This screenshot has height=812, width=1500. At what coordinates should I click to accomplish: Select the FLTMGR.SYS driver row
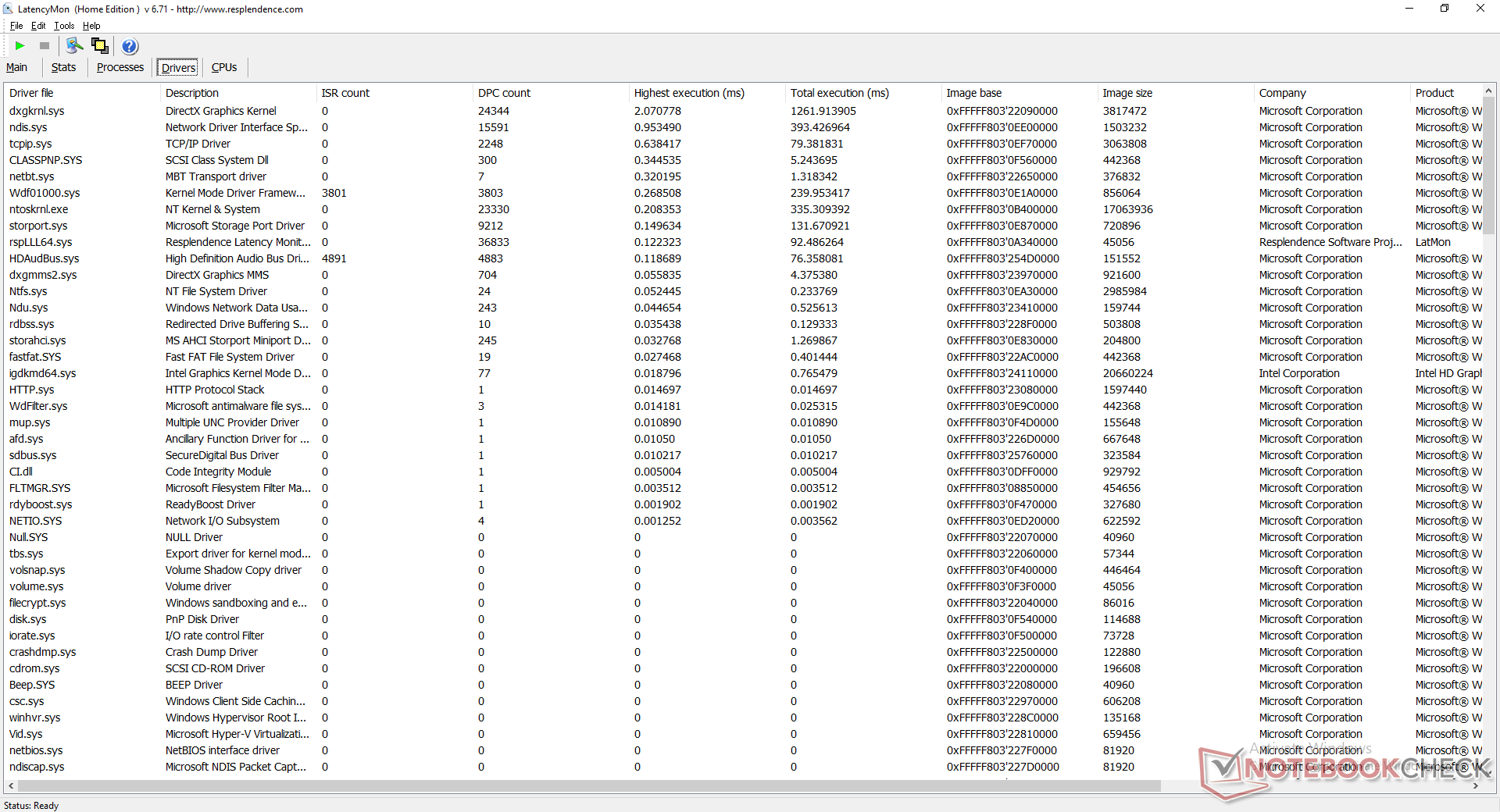(x=743, y=488)
